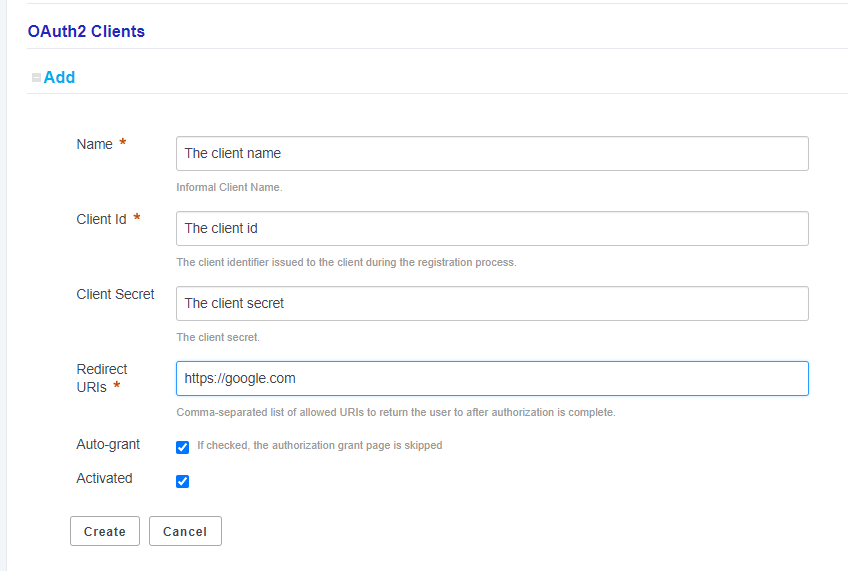Screen dimensions: 848x571
Task: Click the comma-separated URIs help text
Action: click(x=395, y=412)
